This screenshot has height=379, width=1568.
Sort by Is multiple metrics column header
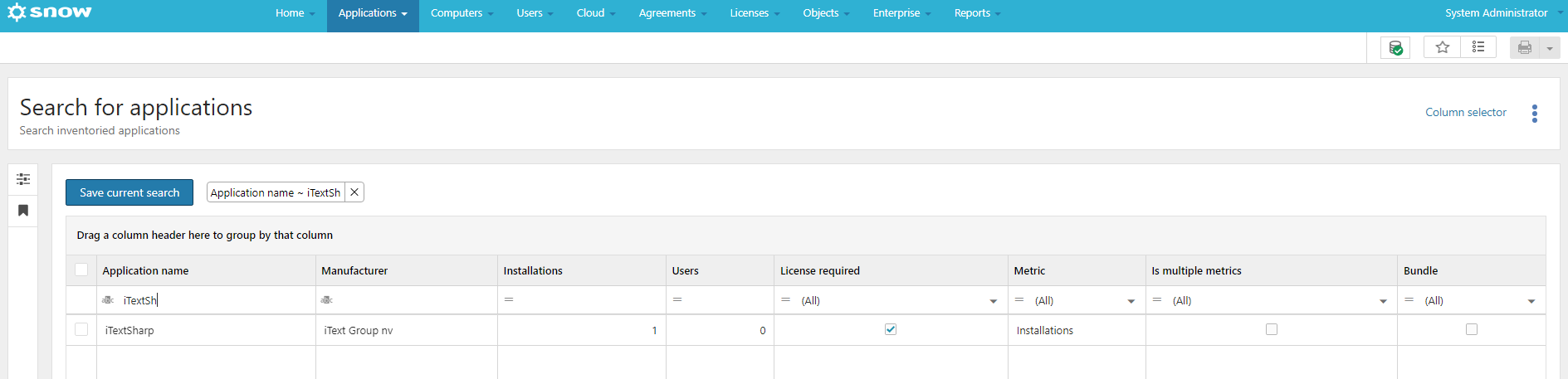pos(1272,270)
